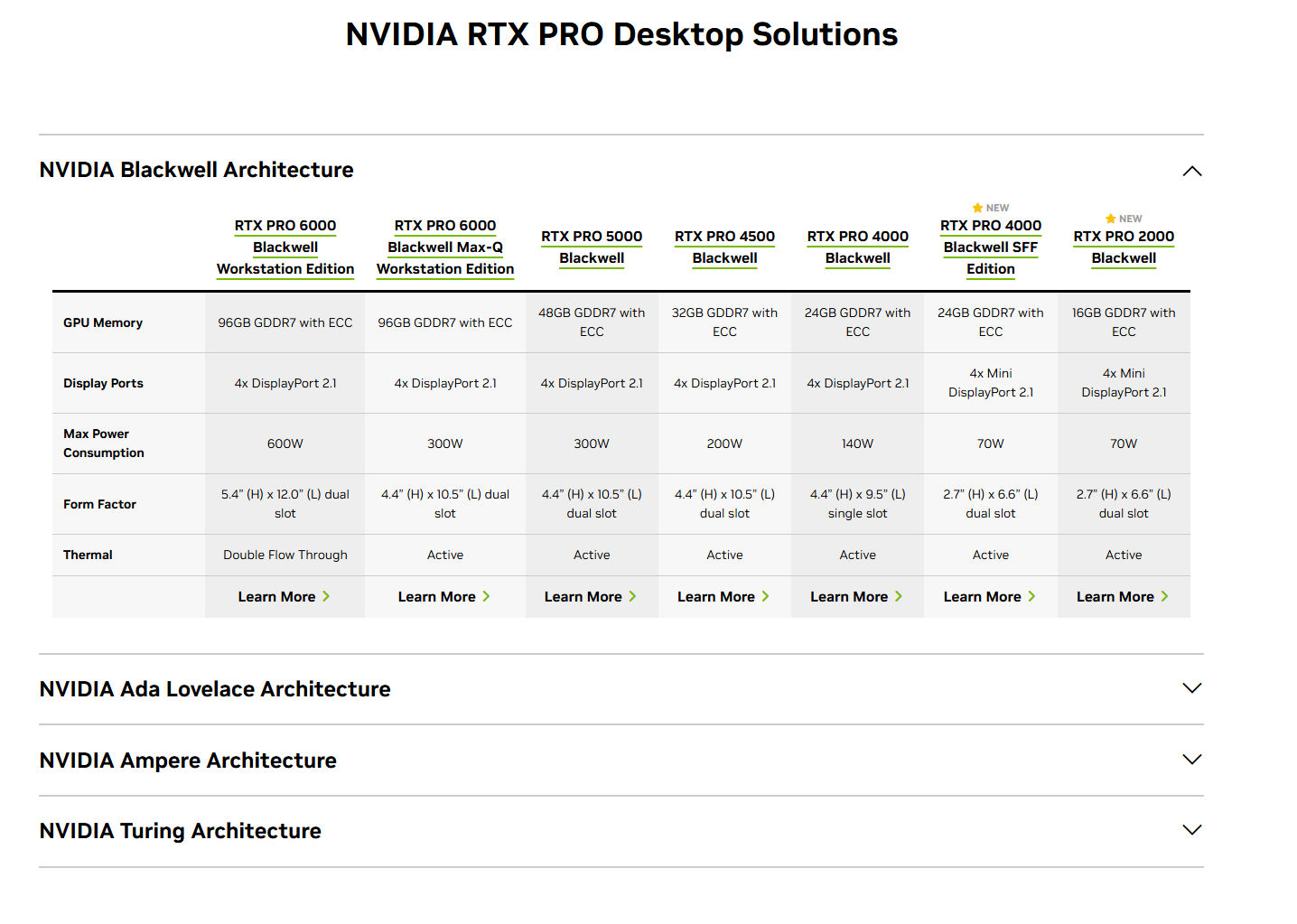This screenshot has height=924, width=1297.
Task: Open the RTX PRO 2000 Blackwell header link
Action: click(1124, 247)
